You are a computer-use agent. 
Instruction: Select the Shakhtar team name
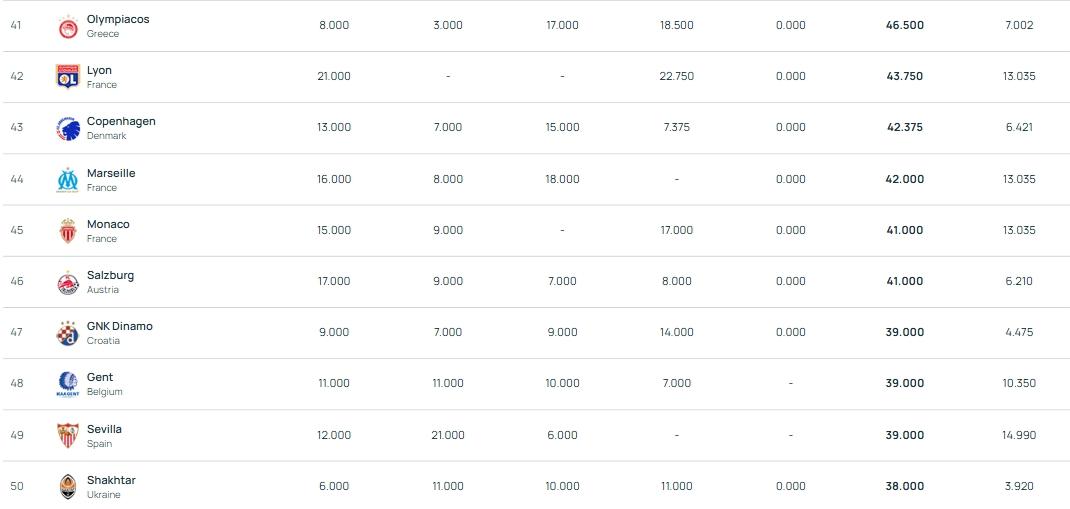(111, 480)
